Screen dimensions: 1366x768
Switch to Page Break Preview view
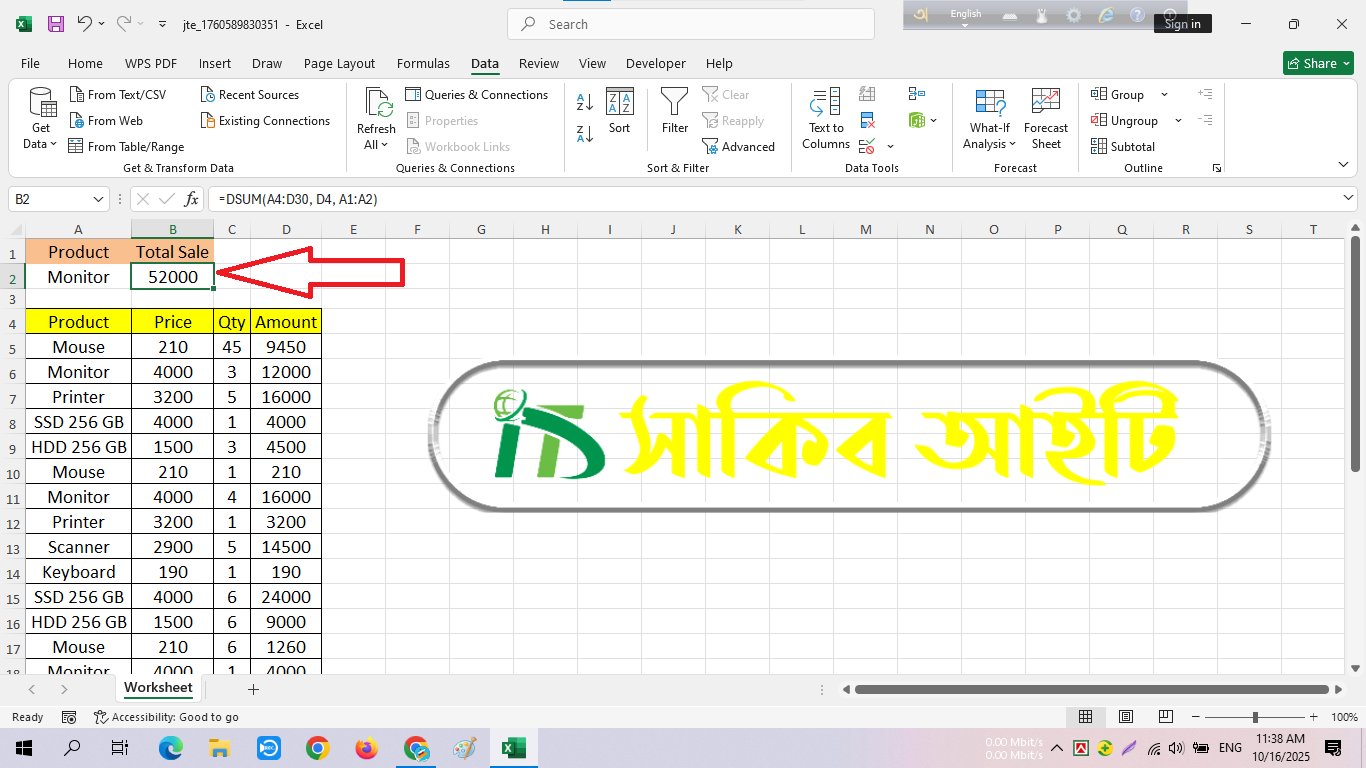click(1166, 717)
